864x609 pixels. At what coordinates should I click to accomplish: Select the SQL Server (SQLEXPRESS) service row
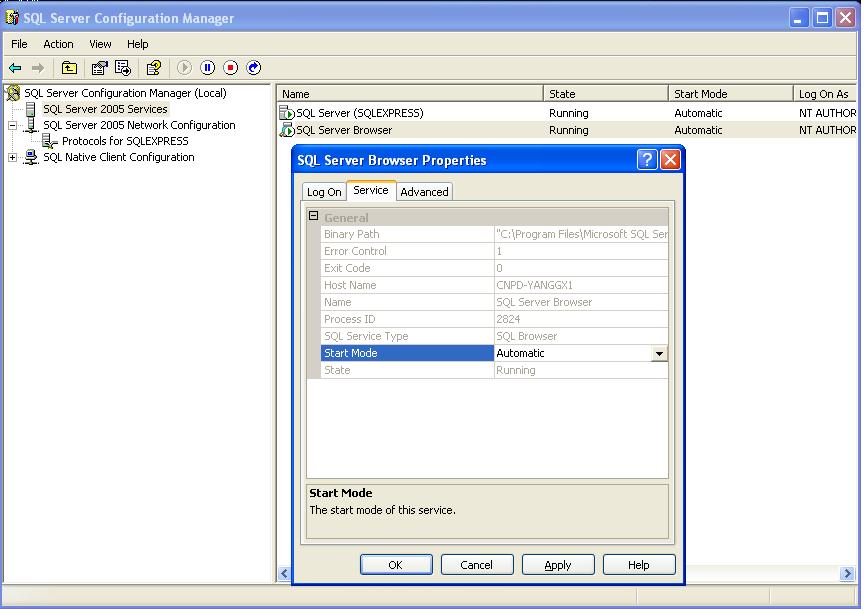tap(359, 113)
